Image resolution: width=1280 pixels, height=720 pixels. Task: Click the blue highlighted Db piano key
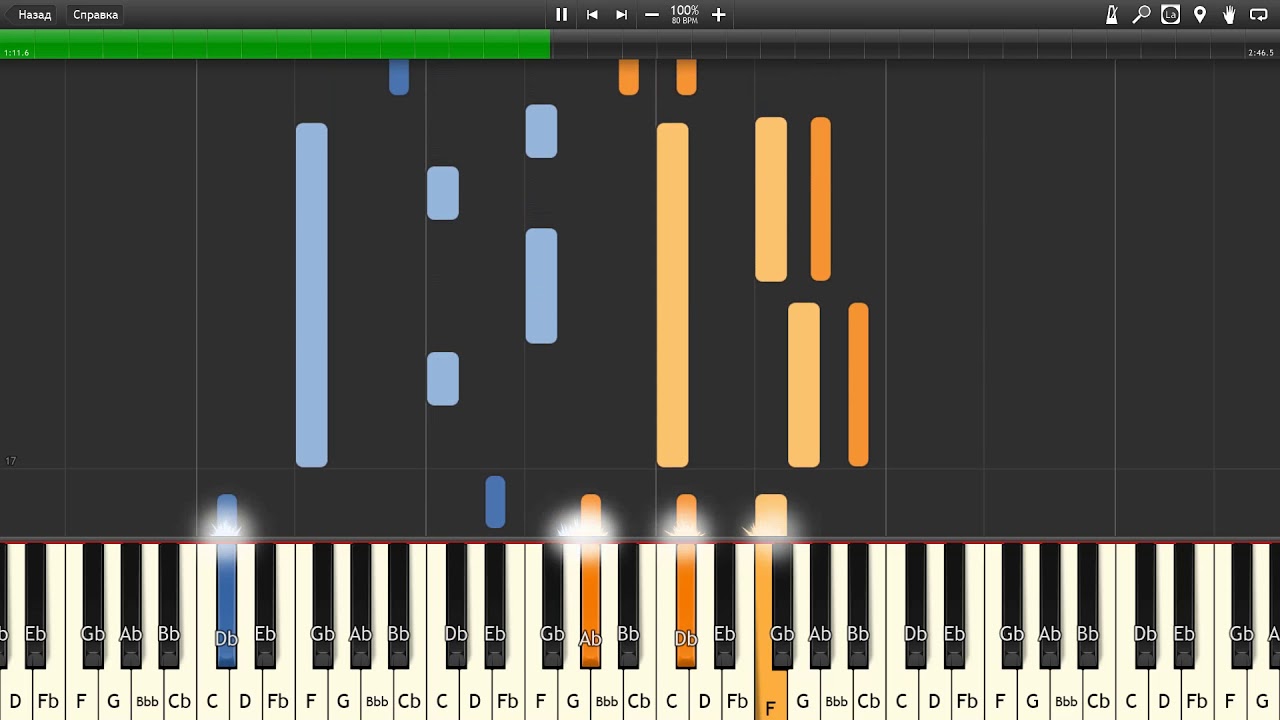coord(226,605)
